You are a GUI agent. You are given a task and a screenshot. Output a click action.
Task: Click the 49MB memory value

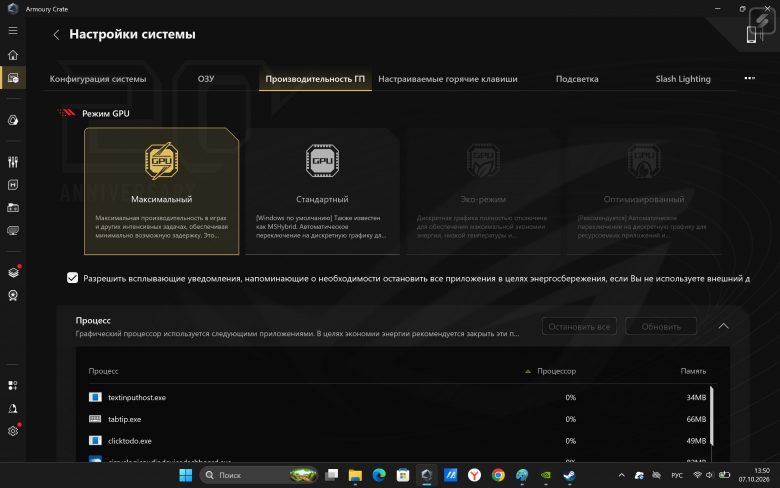click(696, 441)
